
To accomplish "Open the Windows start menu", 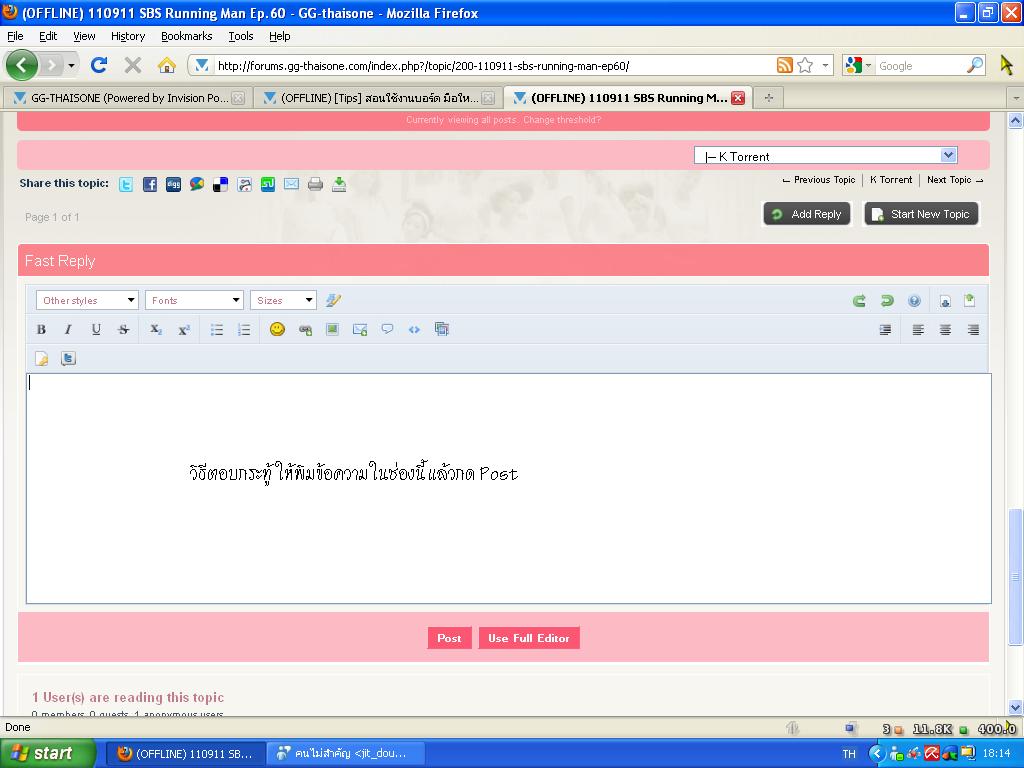I will coord(47,753).
